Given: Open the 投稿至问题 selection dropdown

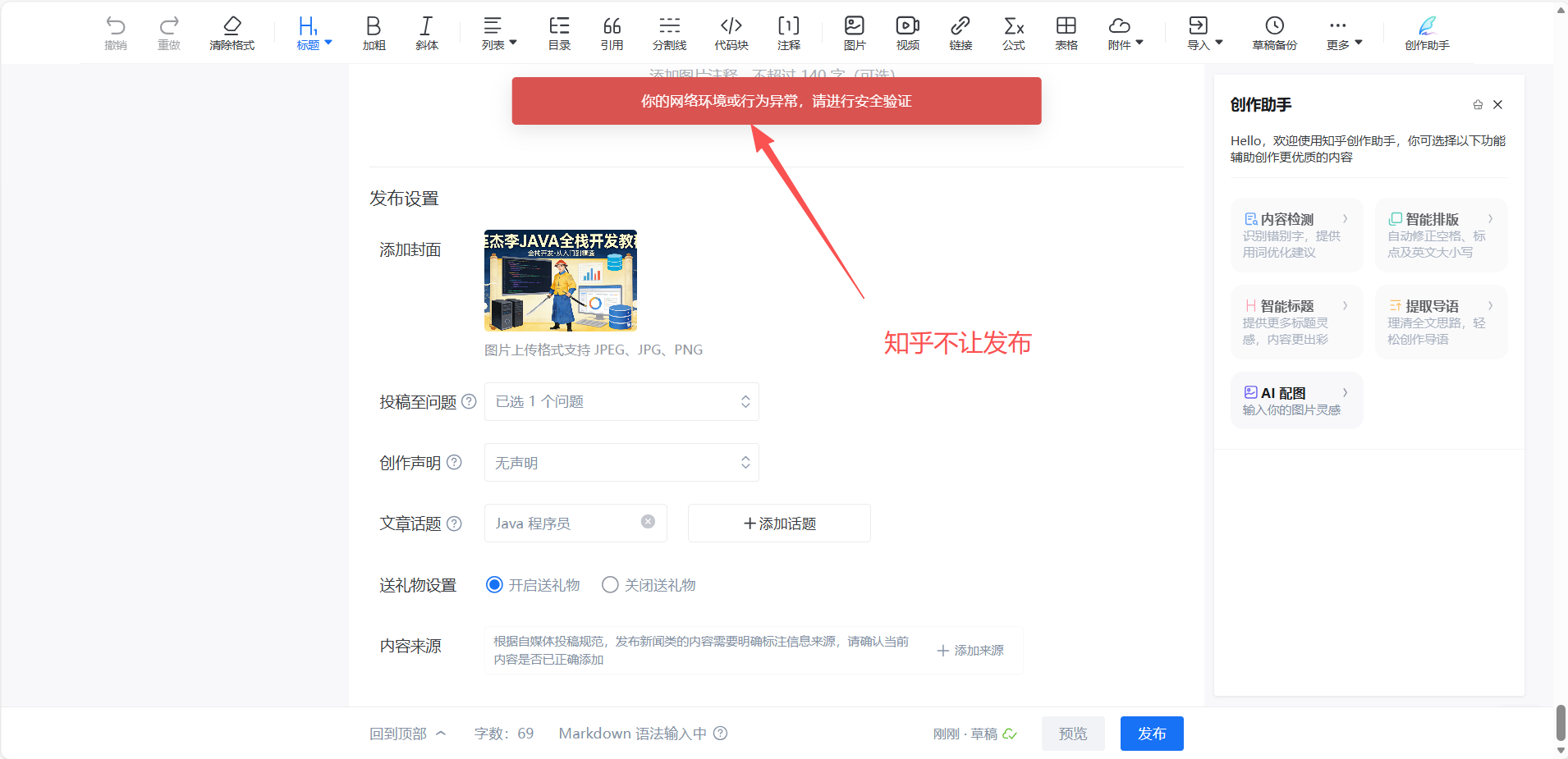Looking at the screenshot, I should (621, 401).
